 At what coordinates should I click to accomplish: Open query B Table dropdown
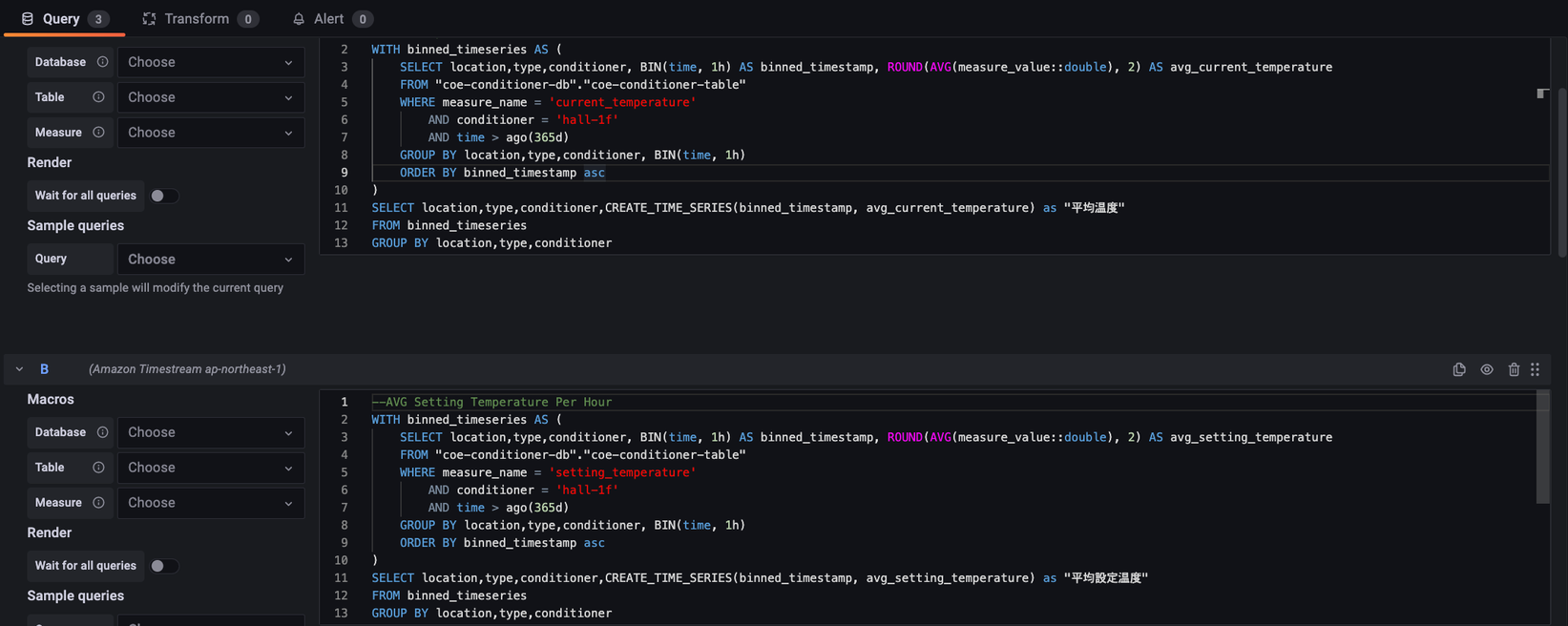tap(210, 468)
